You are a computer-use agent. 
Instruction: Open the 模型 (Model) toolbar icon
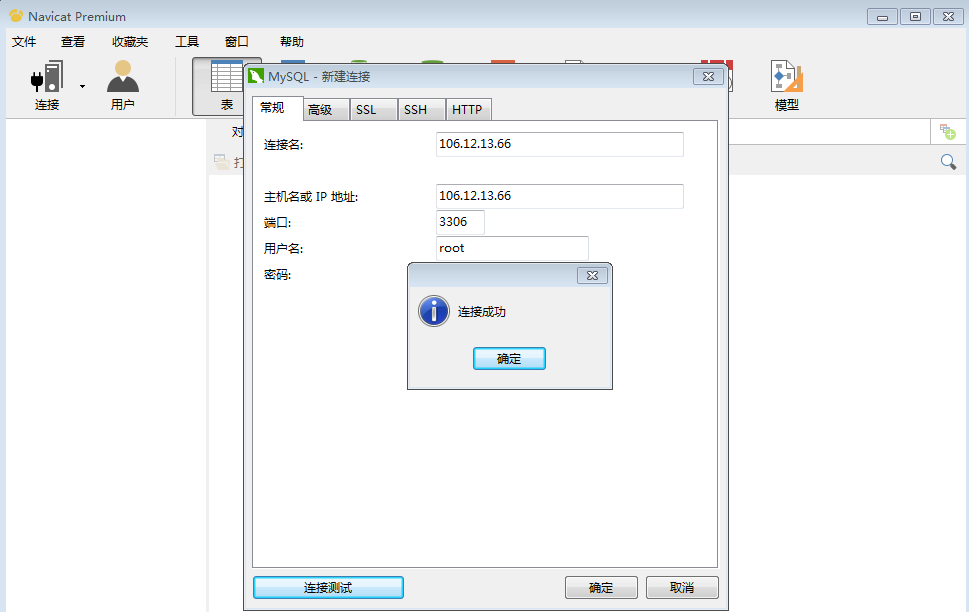click(787, 77)
